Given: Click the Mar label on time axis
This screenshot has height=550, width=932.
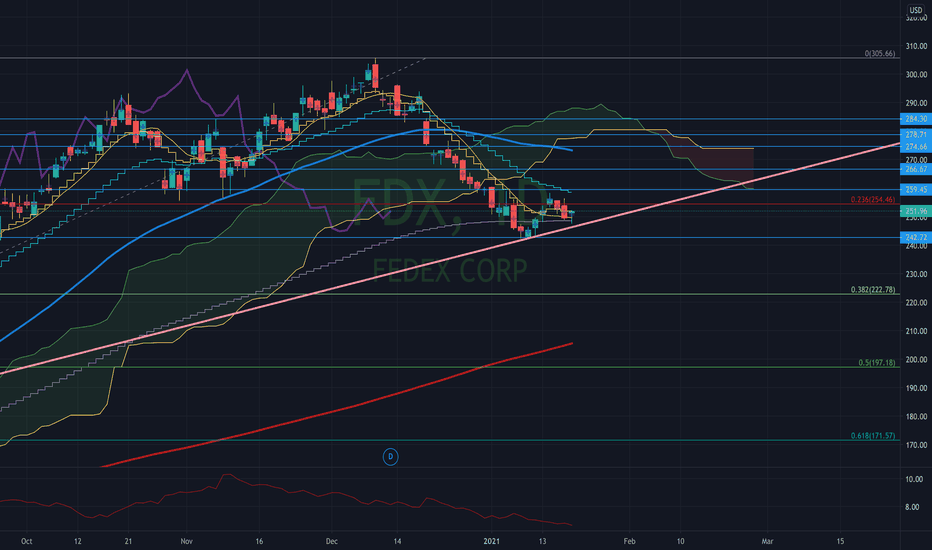Looking at the screenshot, I should point(767,541).
